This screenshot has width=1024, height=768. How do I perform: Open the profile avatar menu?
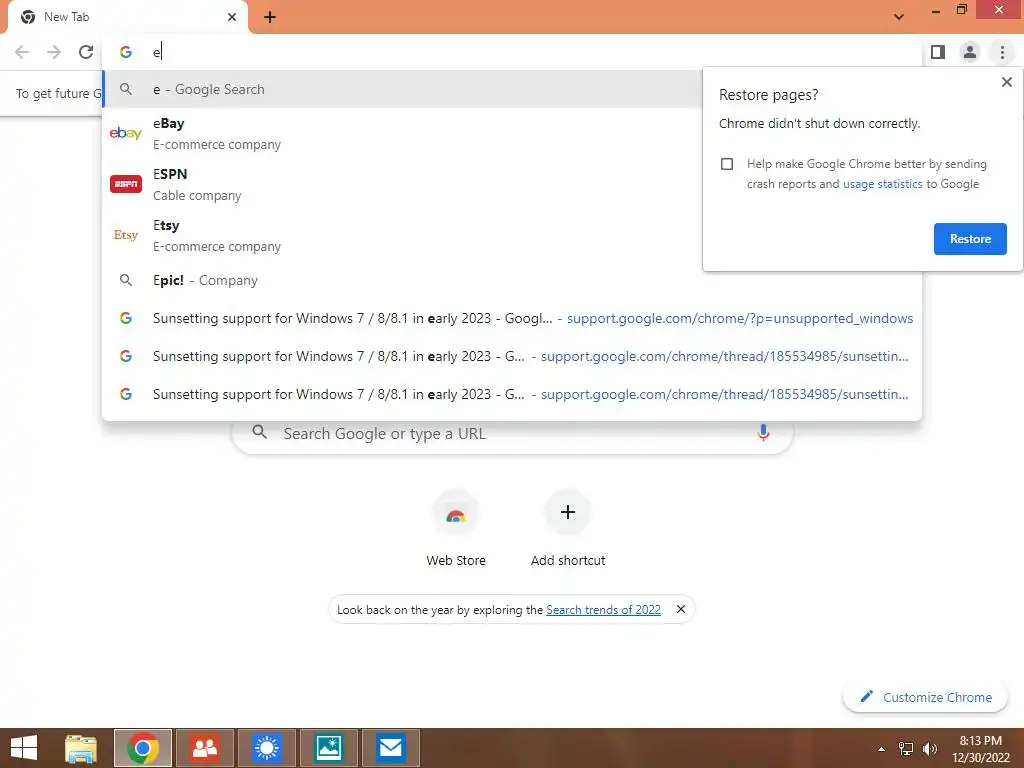[970, 52]
